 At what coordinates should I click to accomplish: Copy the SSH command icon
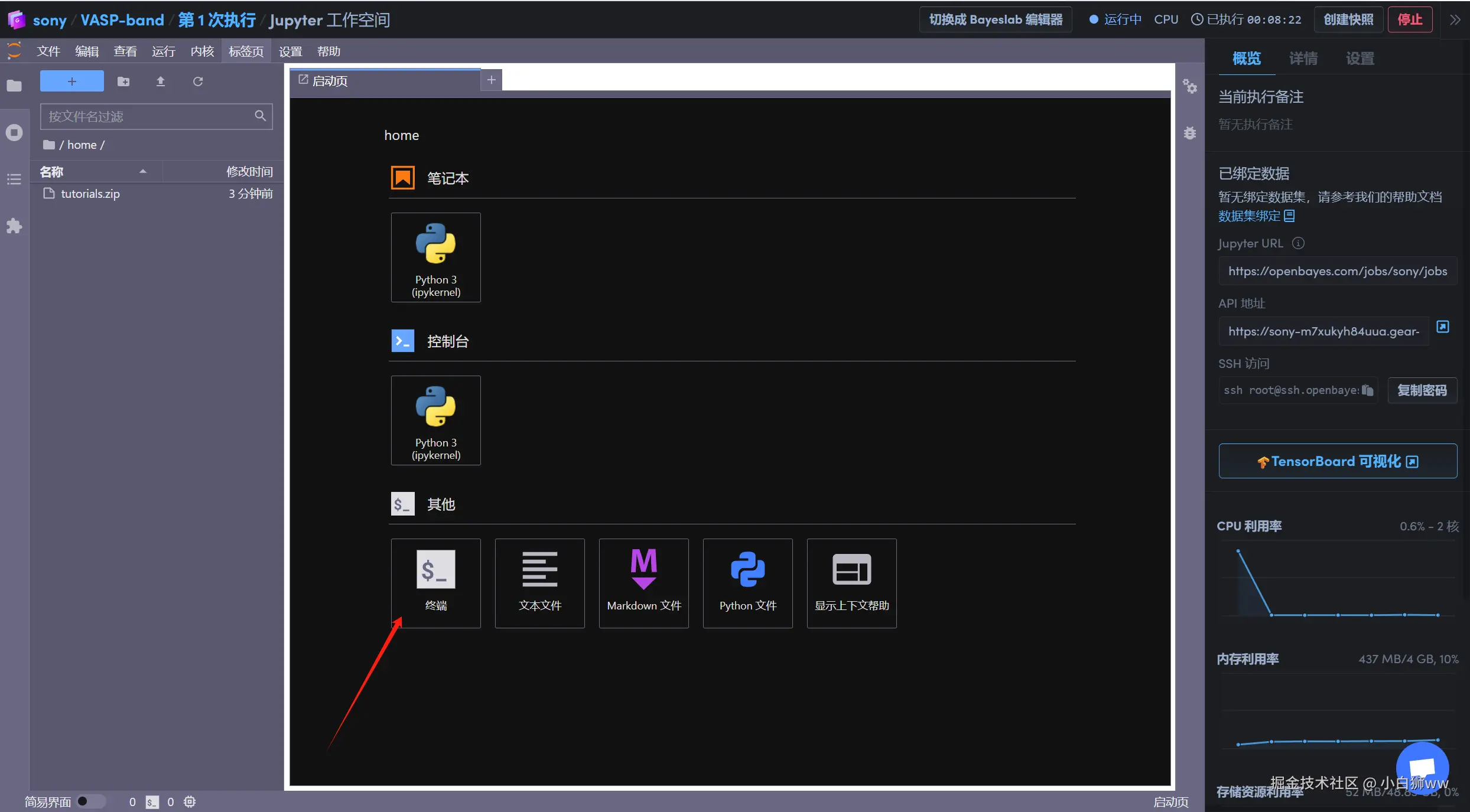click(1367, 390)
